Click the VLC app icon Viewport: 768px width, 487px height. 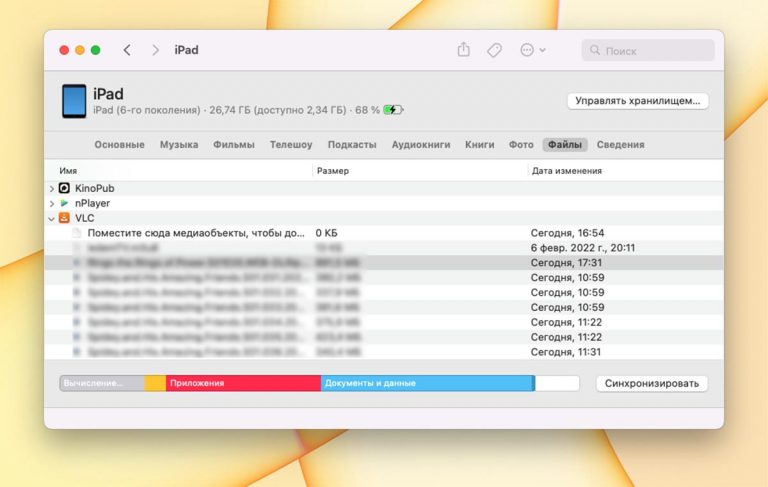point(65,218)
